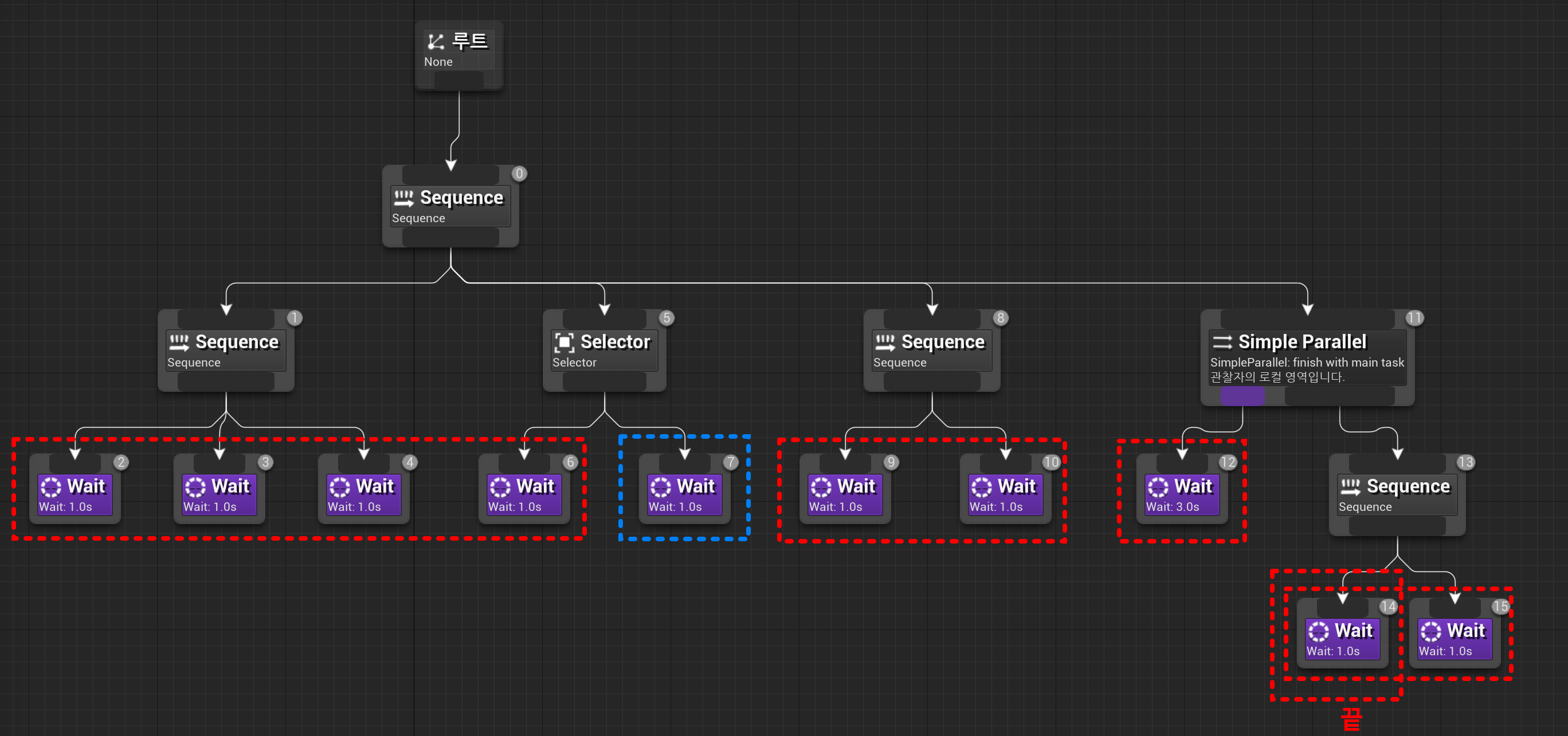The height and width of the screenshot is (736, 1568).
Task: Click the Wait: 1.0s label on node 4
Action: tap(354, 507)
